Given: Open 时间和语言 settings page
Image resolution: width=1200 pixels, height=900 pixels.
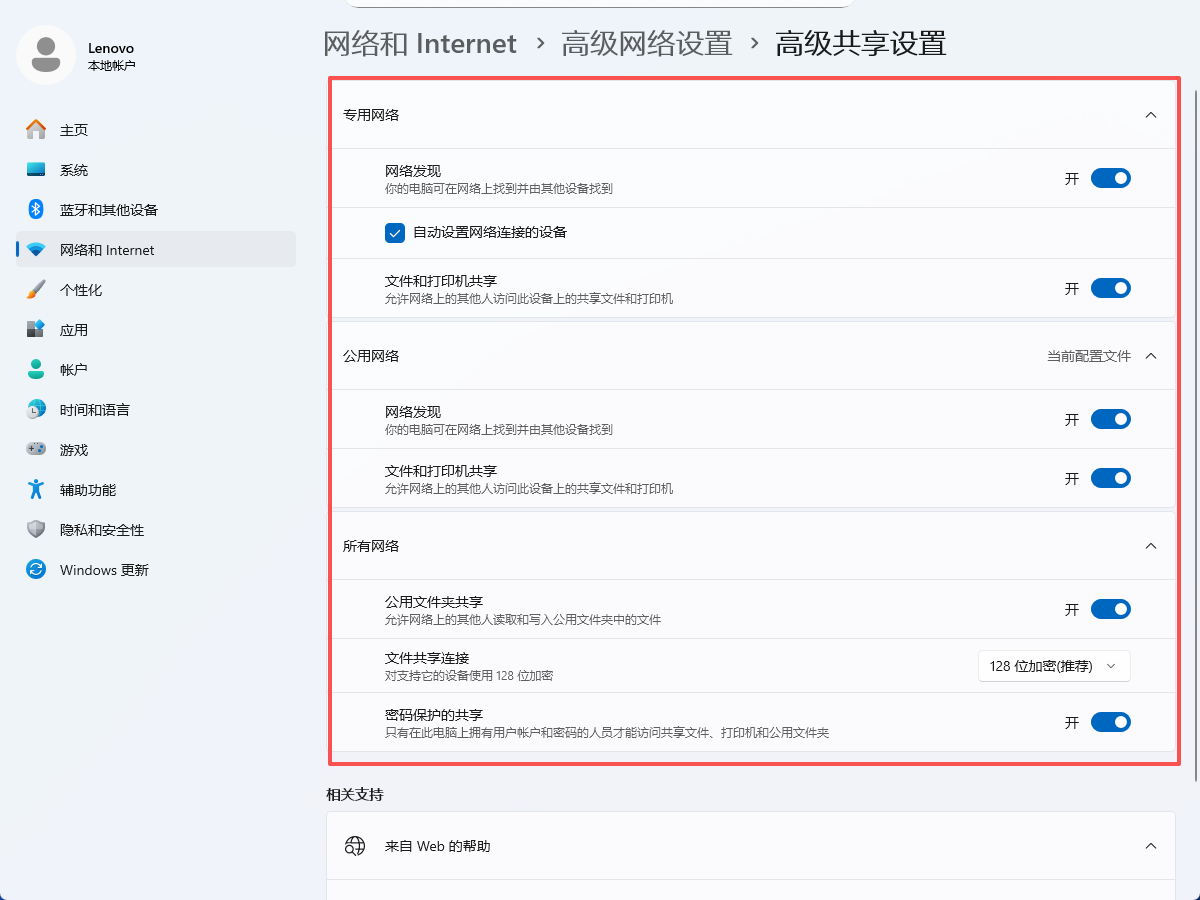Looking at the screenshot, I should 94,410.
